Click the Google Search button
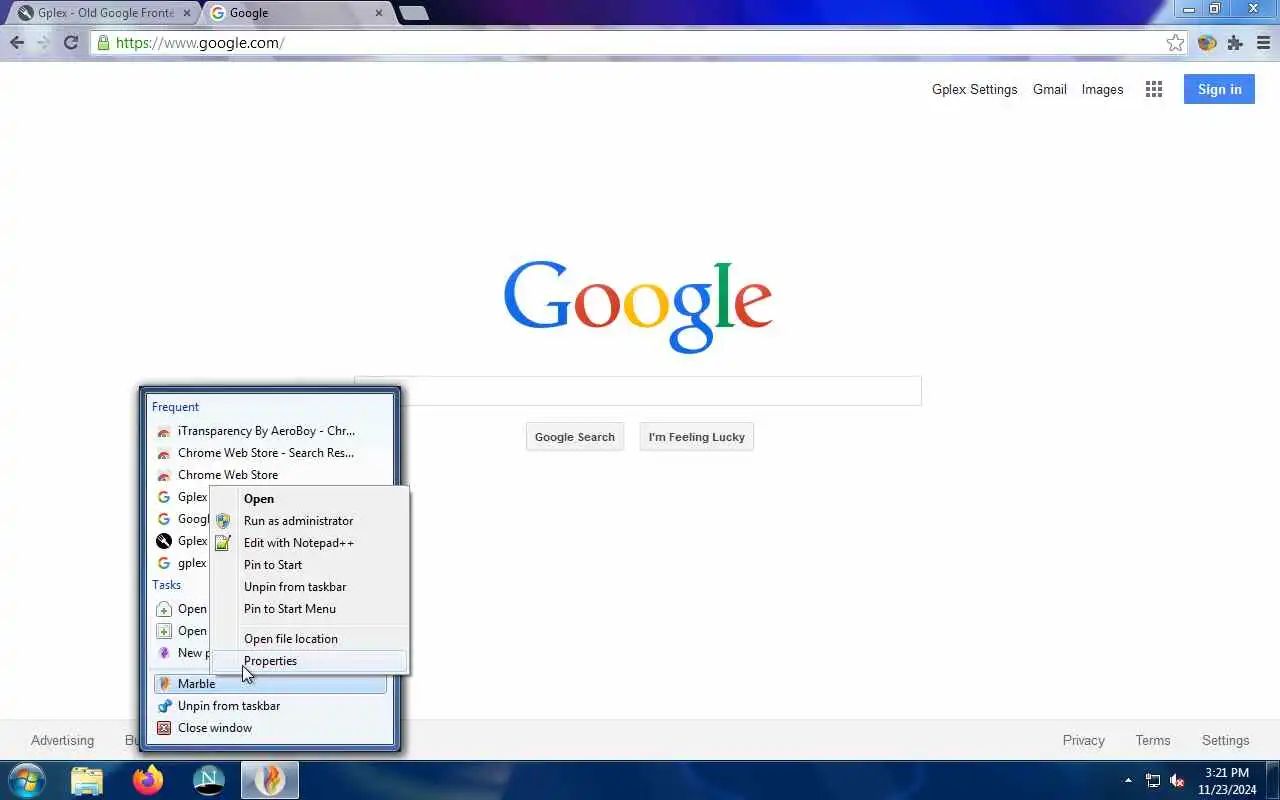The height and width of the screenshot is (800, 1280). tap(575, 437)
